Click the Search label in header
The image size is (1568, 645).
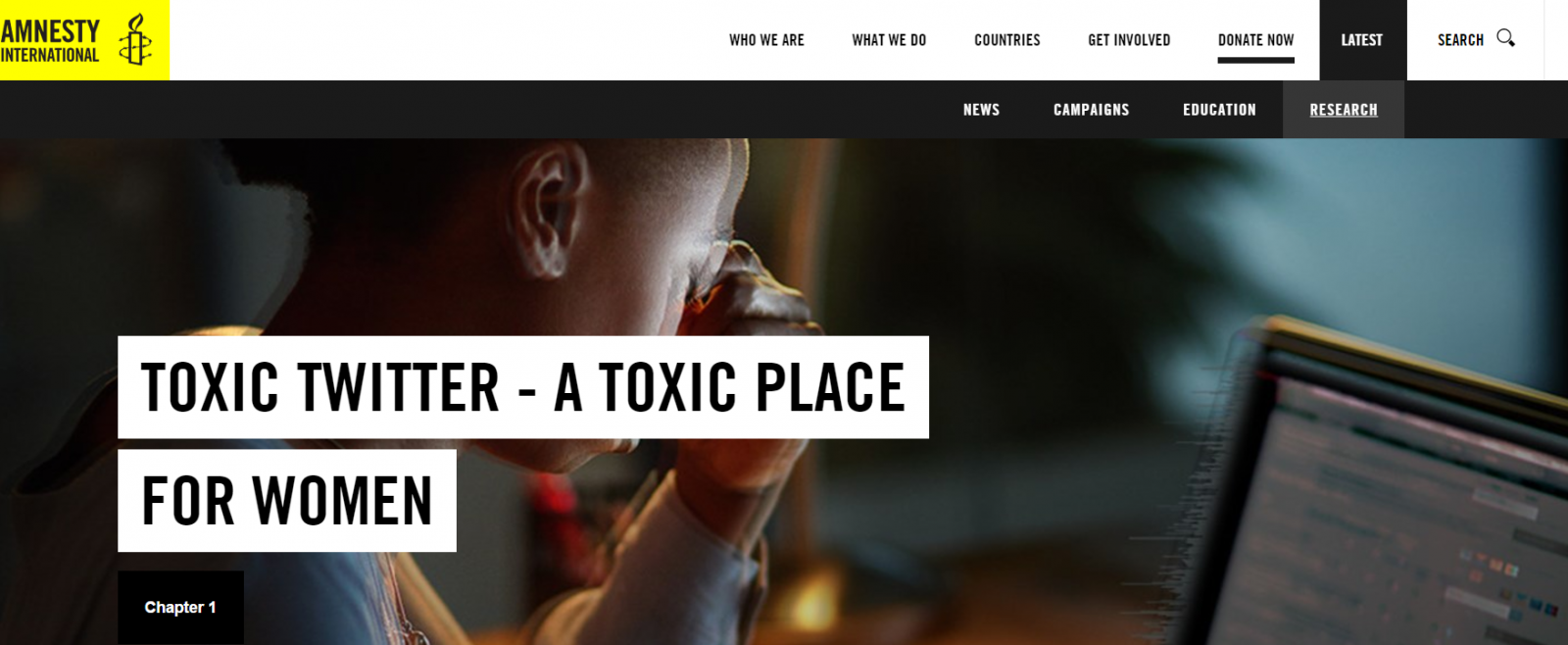[1460, 40]
